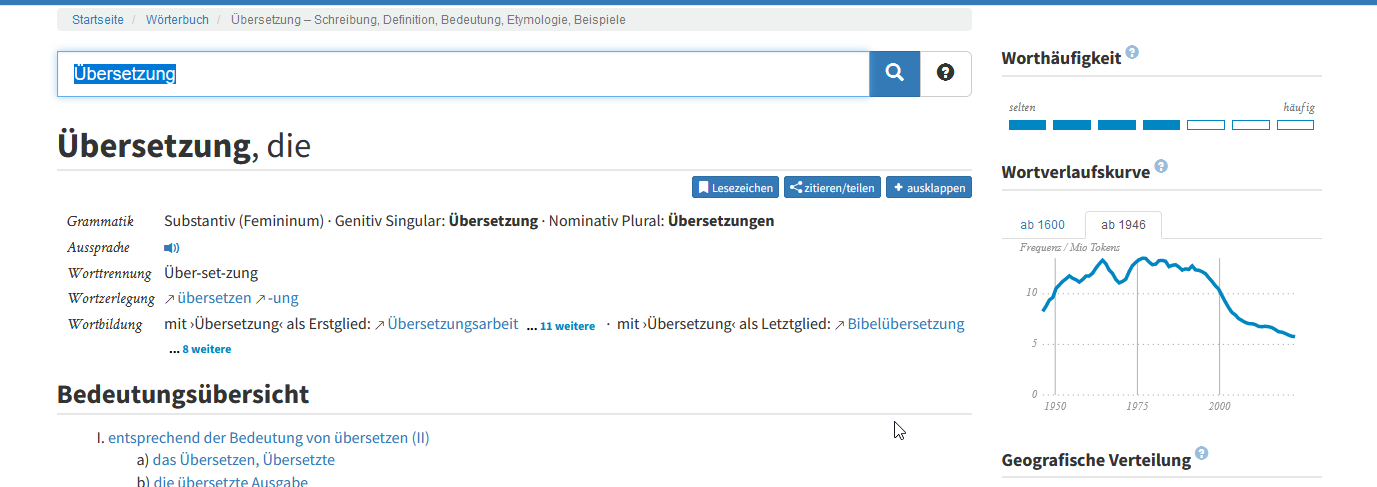This screenshot has width=1377, height=487.
Task: Click the headword 'Übersetzung, die'
Action: [184, 146]
